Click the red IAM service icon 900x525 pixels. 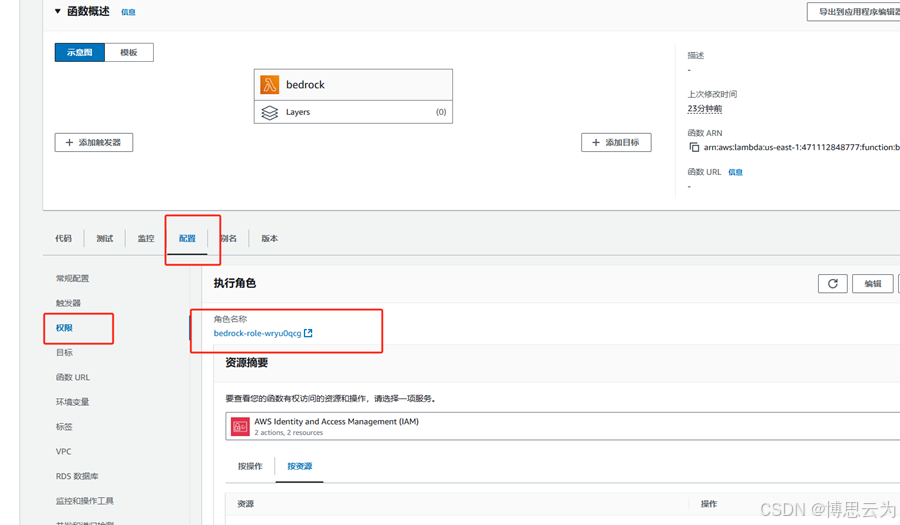240,426
